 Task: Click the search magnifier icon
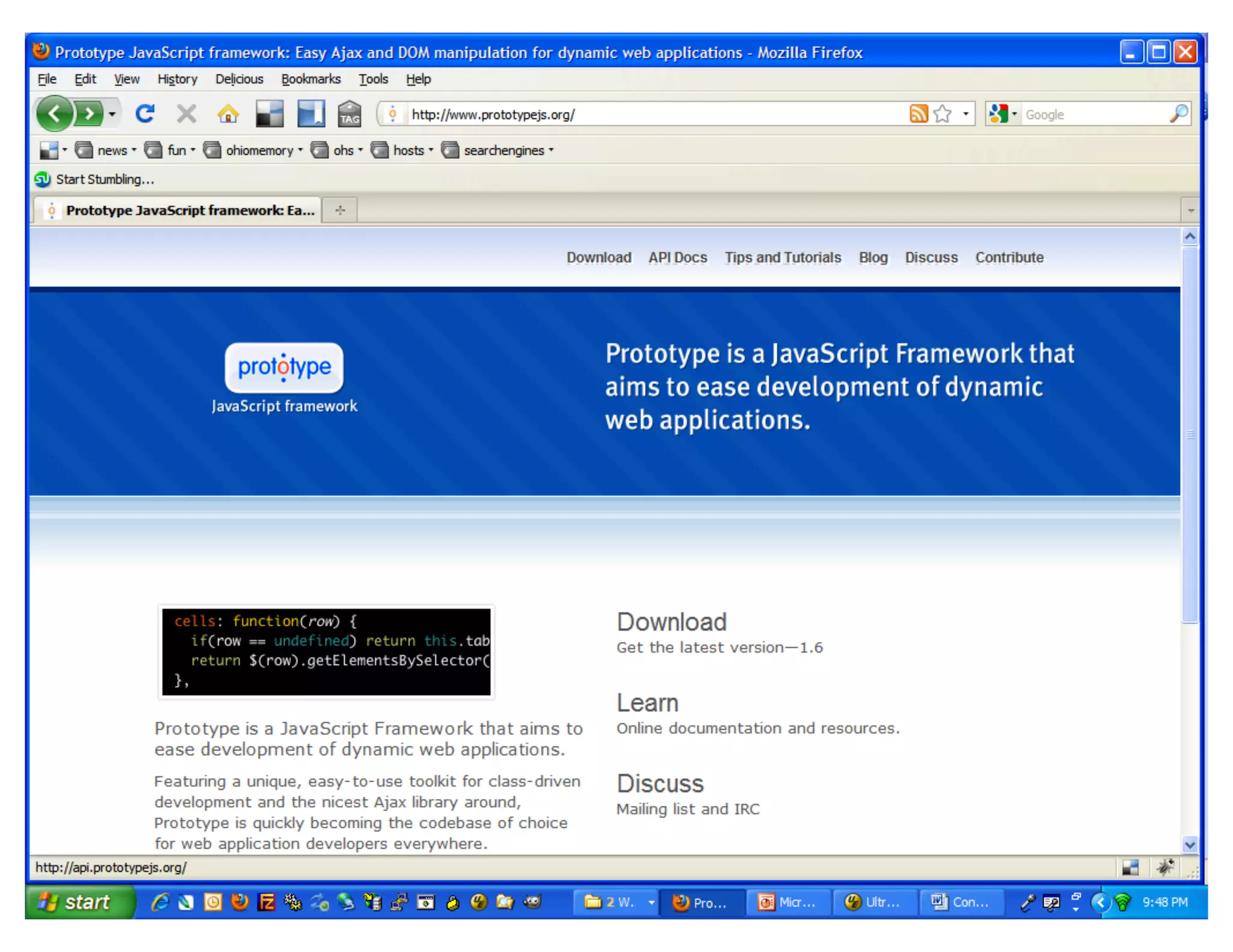(1178, 113)
